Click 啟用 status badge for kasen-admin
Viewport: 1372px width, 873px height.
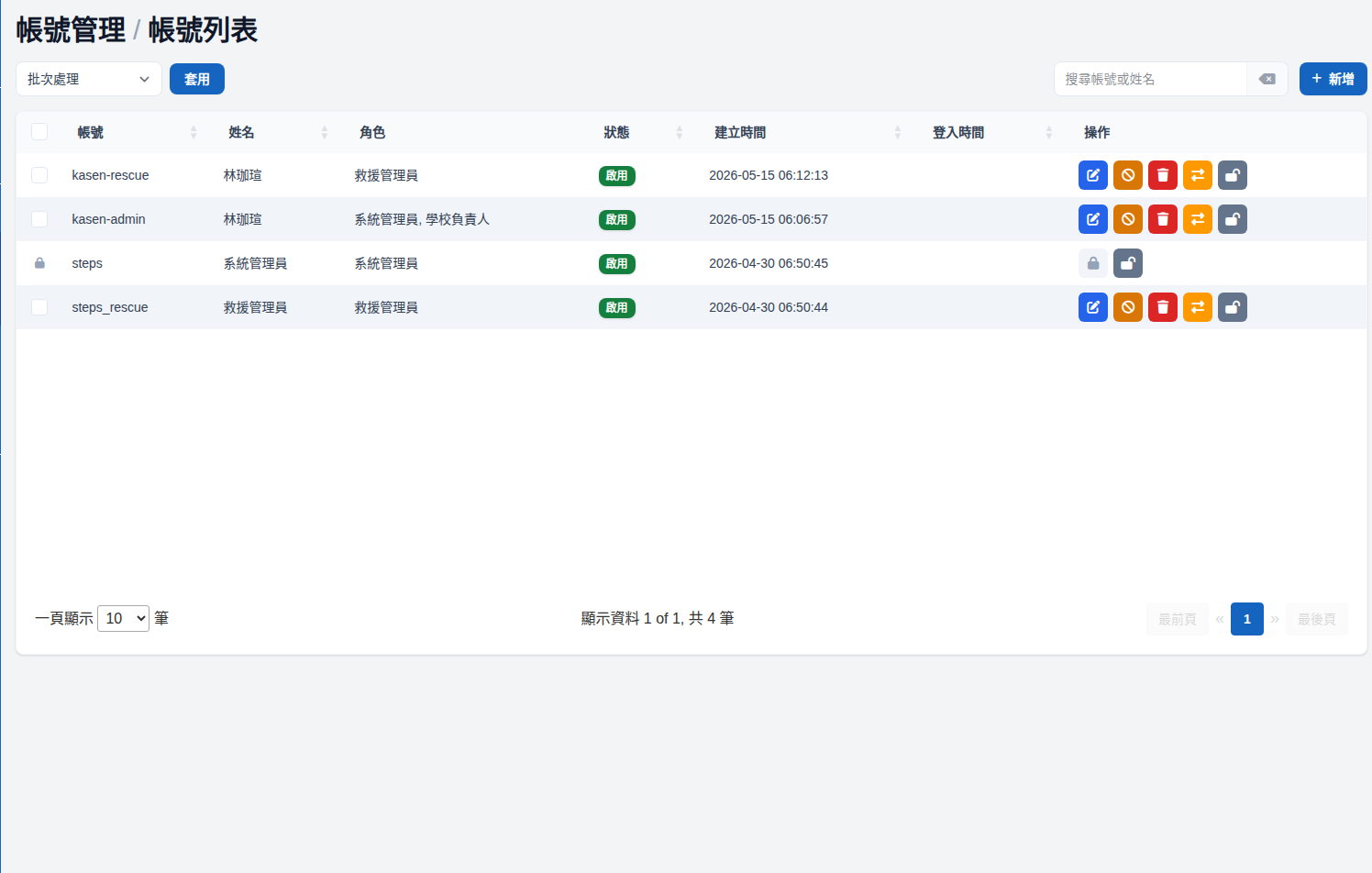tap(617, 220)
